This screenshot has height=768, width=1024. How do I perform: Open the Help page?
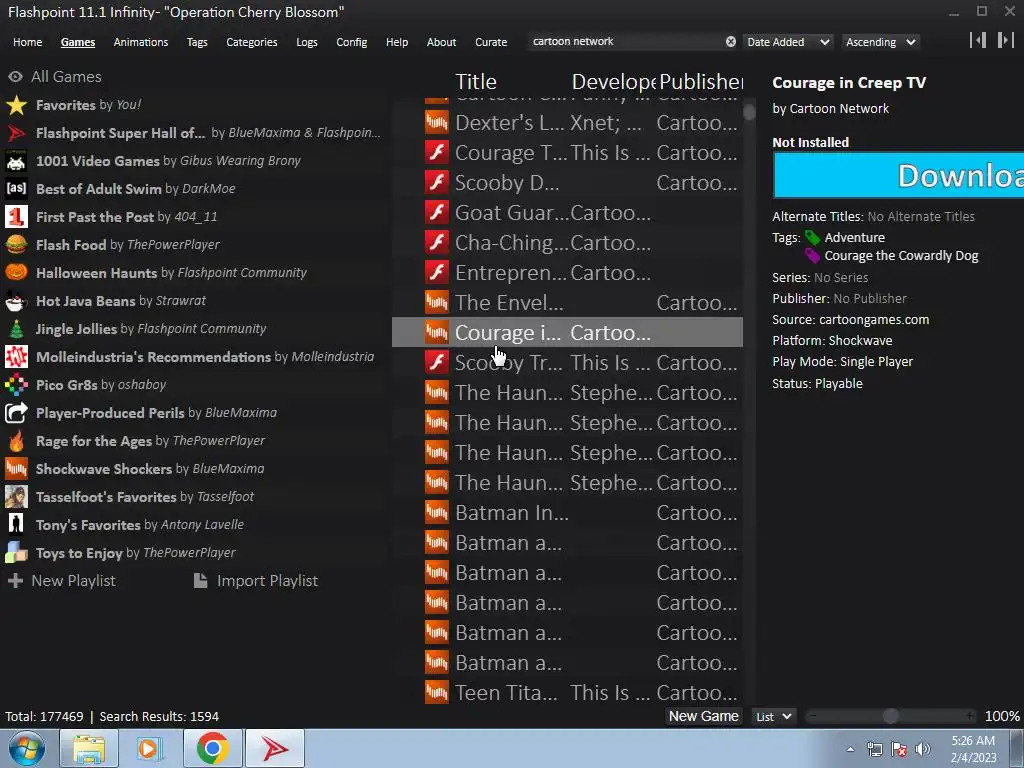coord(397,42)
